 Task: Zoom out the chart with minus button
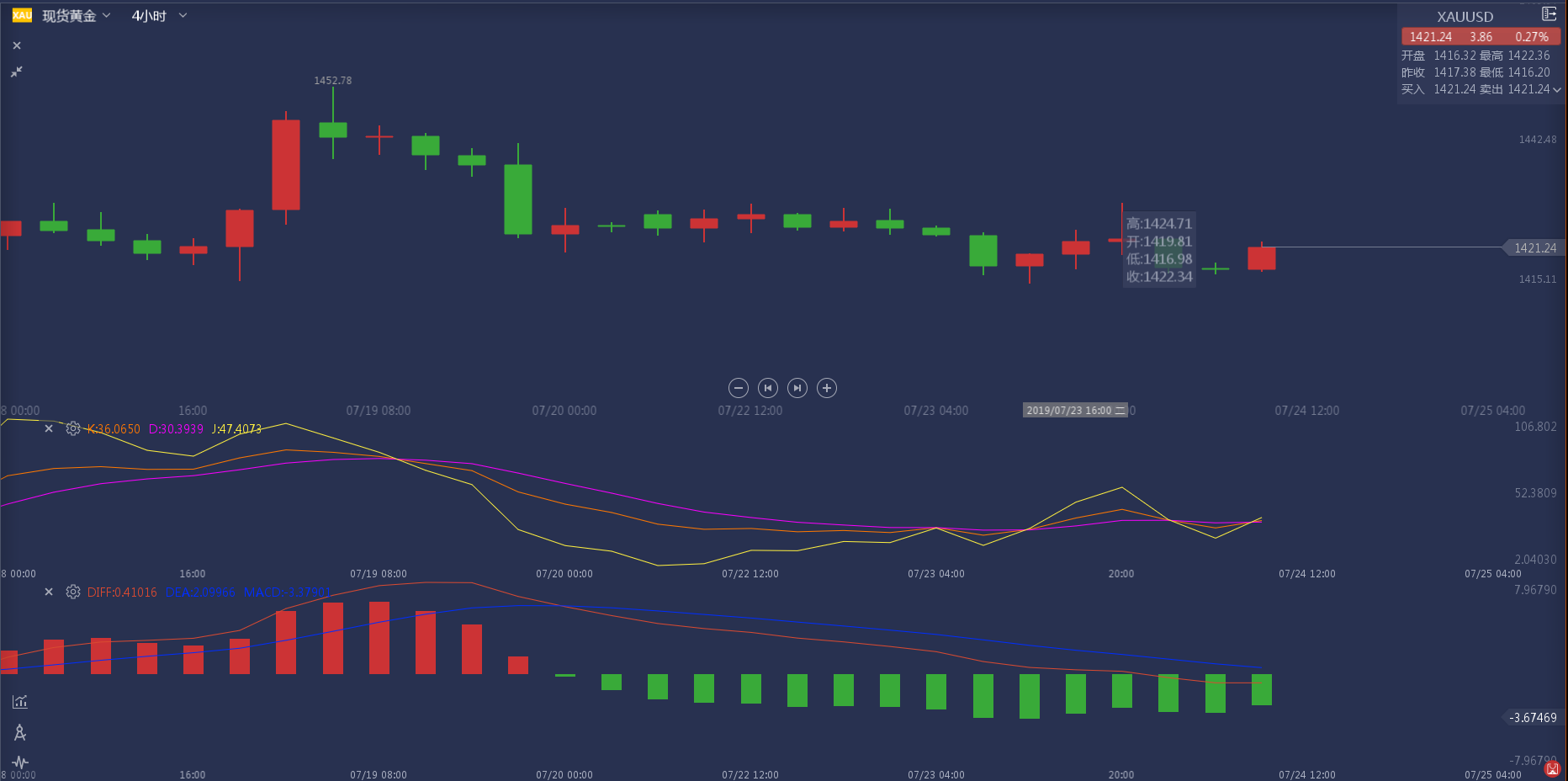(x=738, y=388)
